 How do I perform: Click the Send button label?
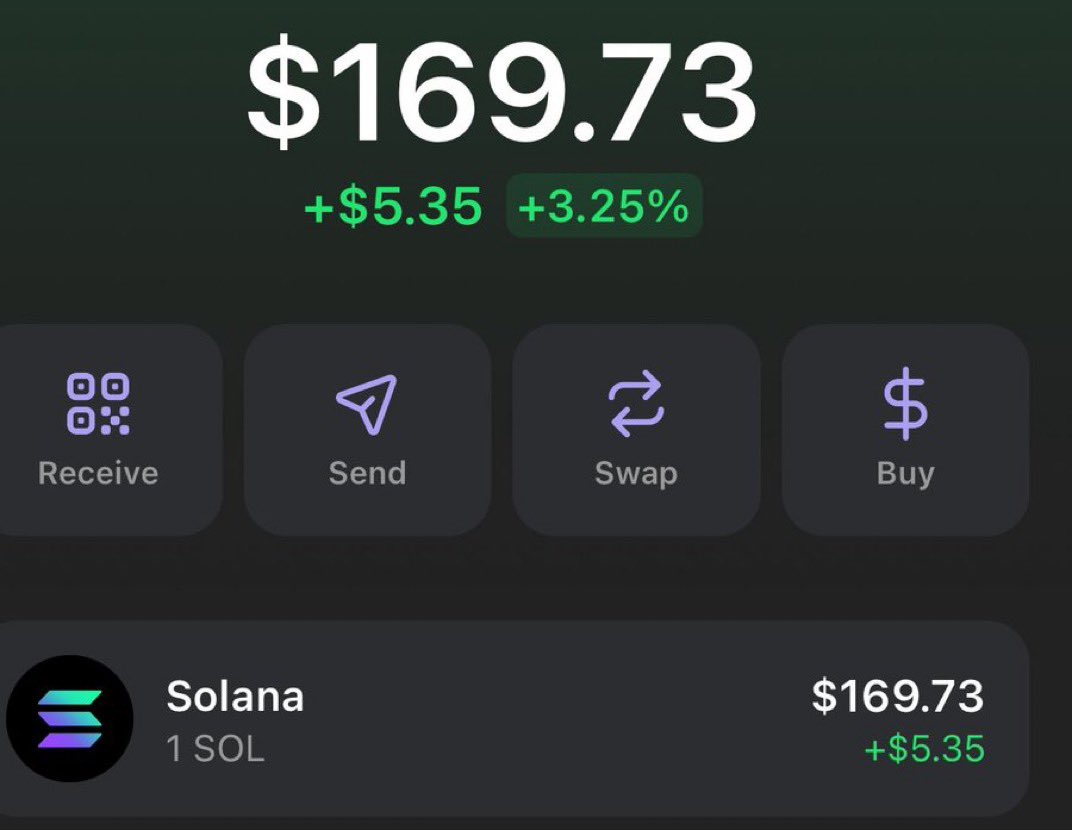(367, 473)
